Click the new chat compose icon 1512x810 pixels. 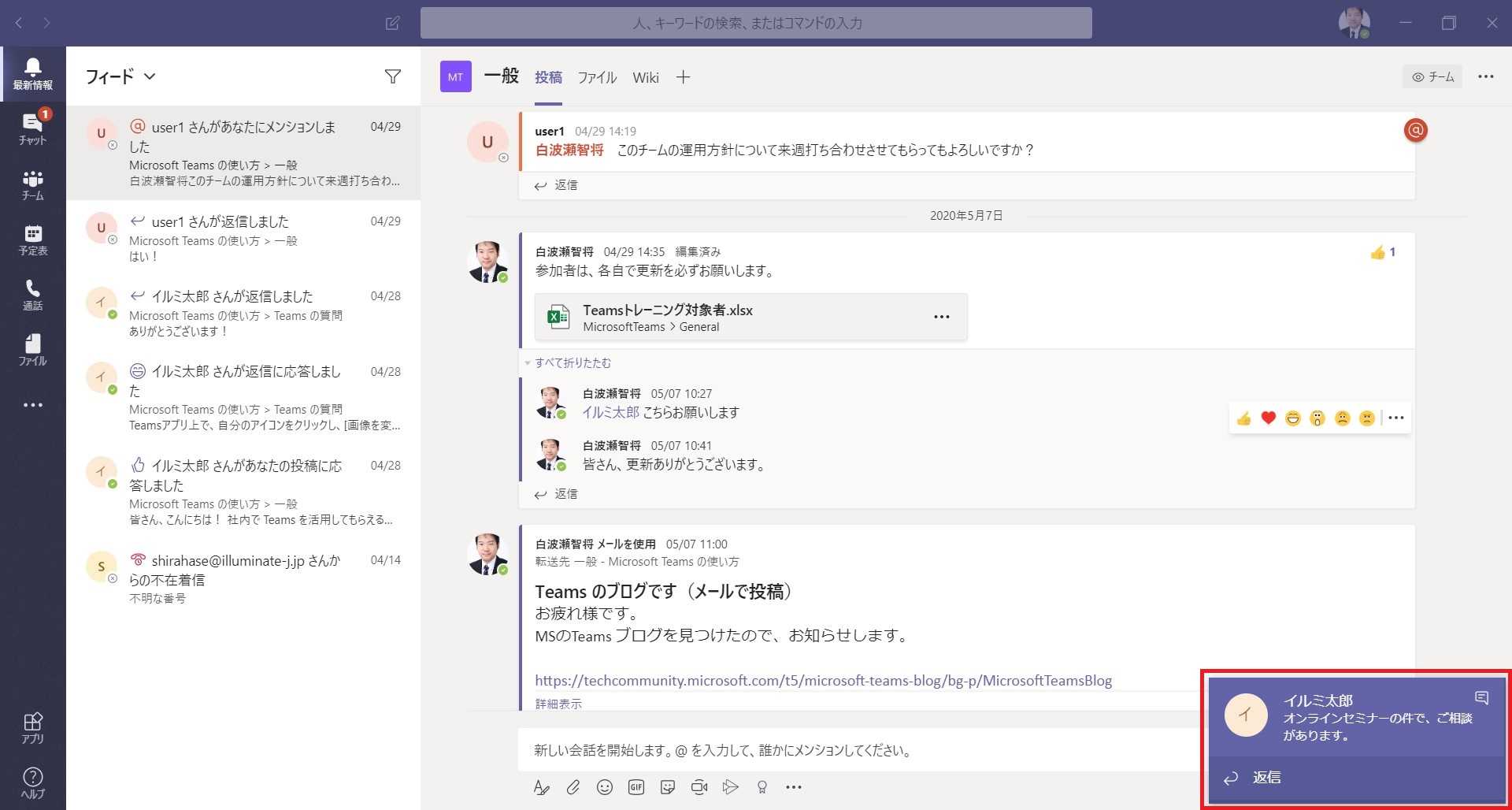pos(392,23)
